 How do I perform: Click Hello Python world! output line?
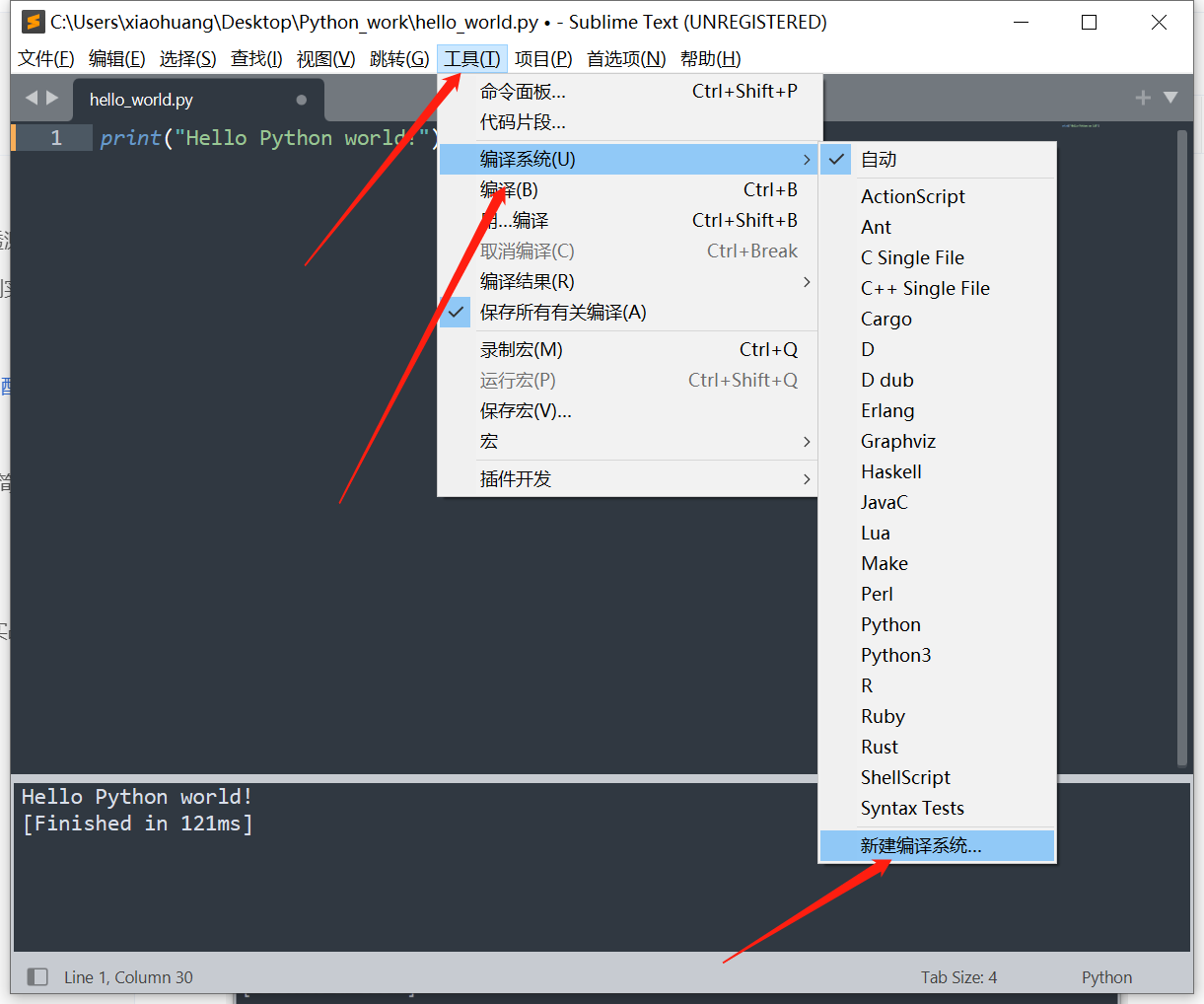click(137, 796)
